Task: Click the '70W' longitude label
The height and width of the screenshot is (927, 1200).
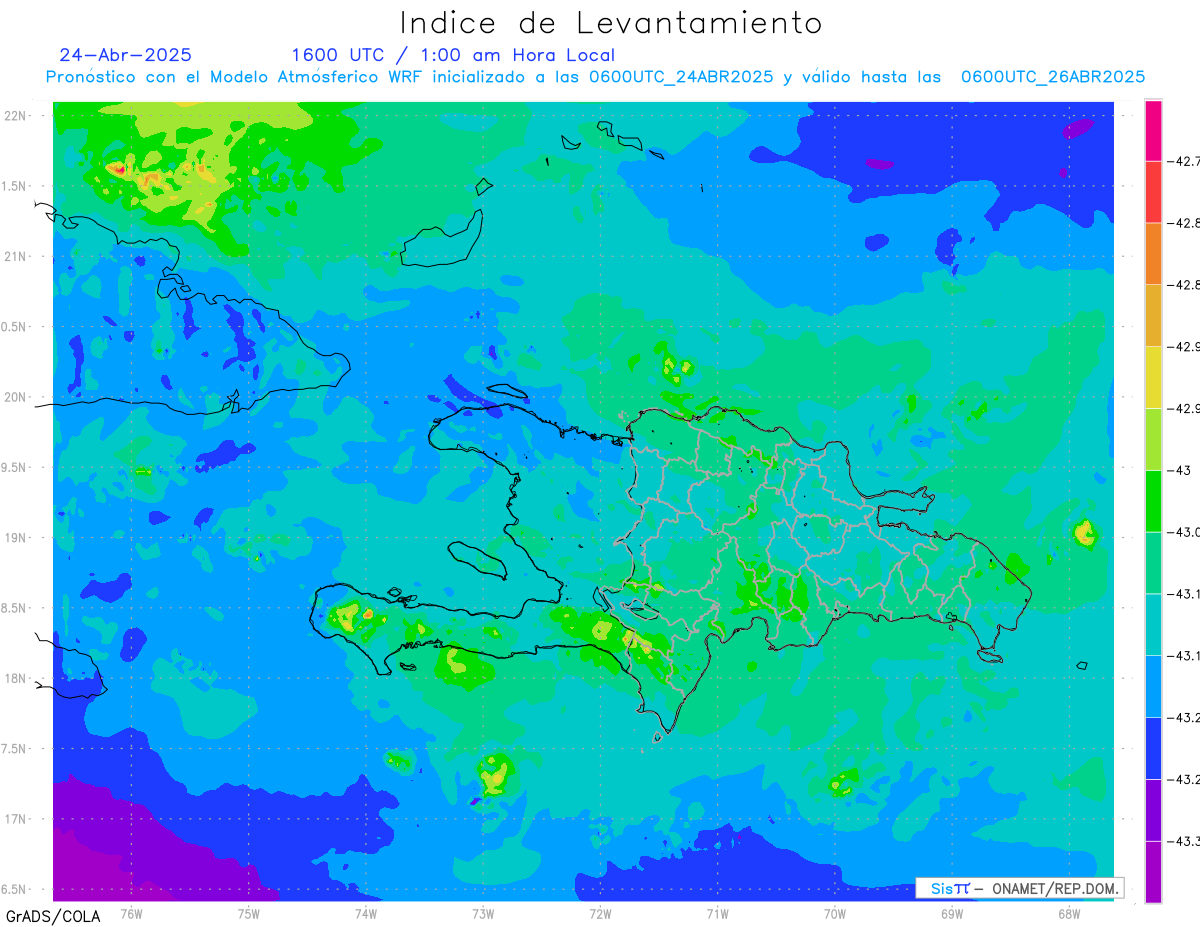Action: click(x=835, y=913)
